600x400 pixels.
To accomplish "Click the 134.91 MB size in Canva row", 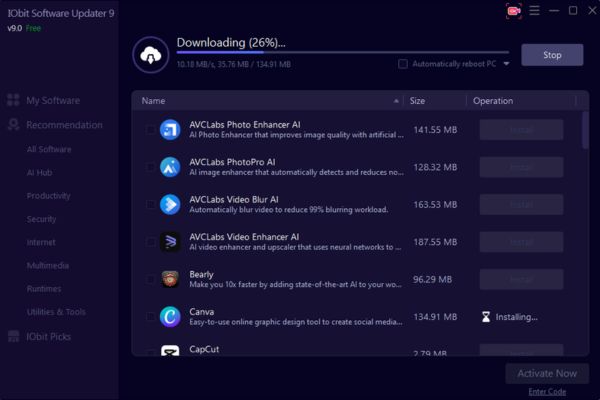I will [435, 317].
